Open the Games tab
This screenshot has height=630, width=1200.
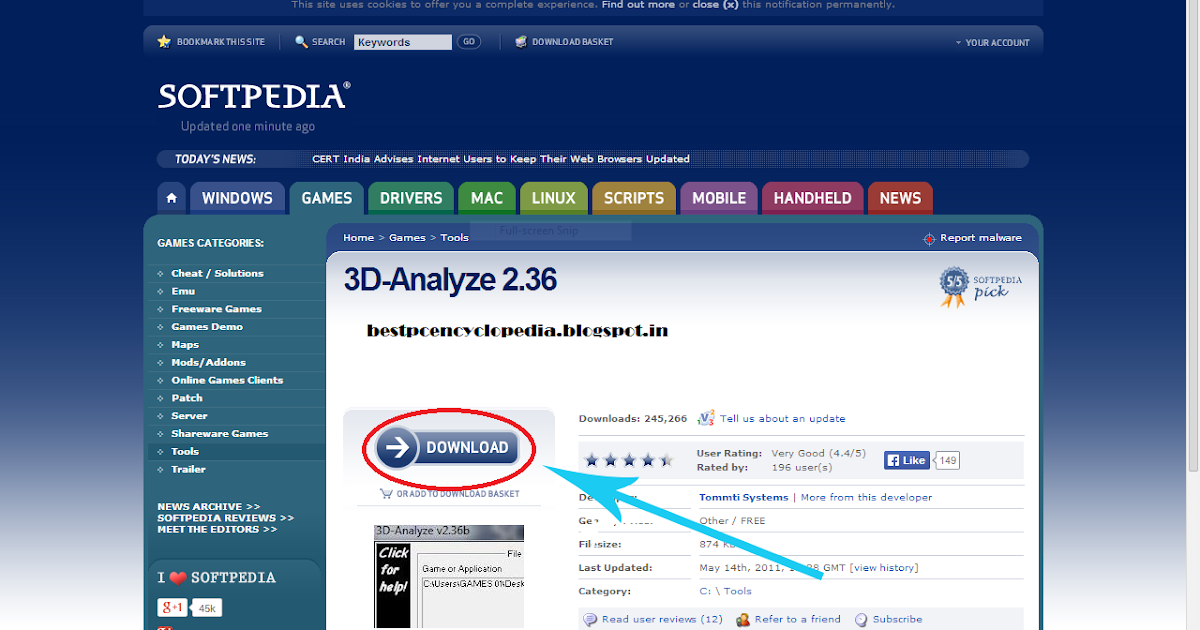[327, 198]
